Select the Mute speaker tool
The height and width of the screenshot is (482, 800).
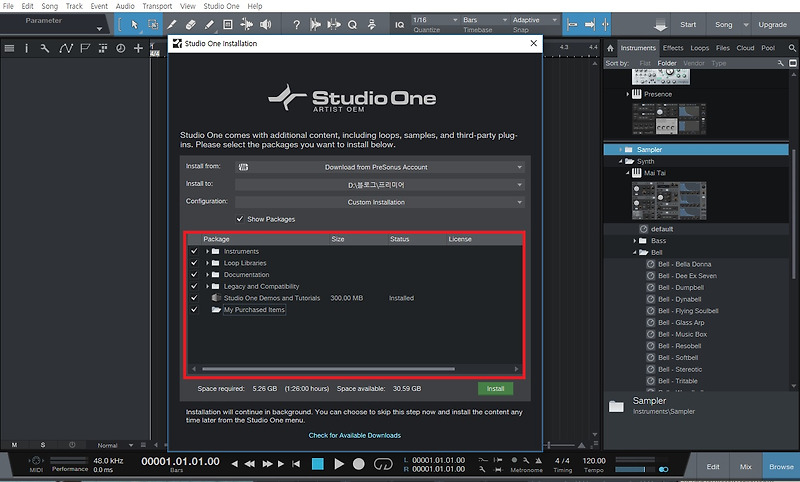(266, 24)
